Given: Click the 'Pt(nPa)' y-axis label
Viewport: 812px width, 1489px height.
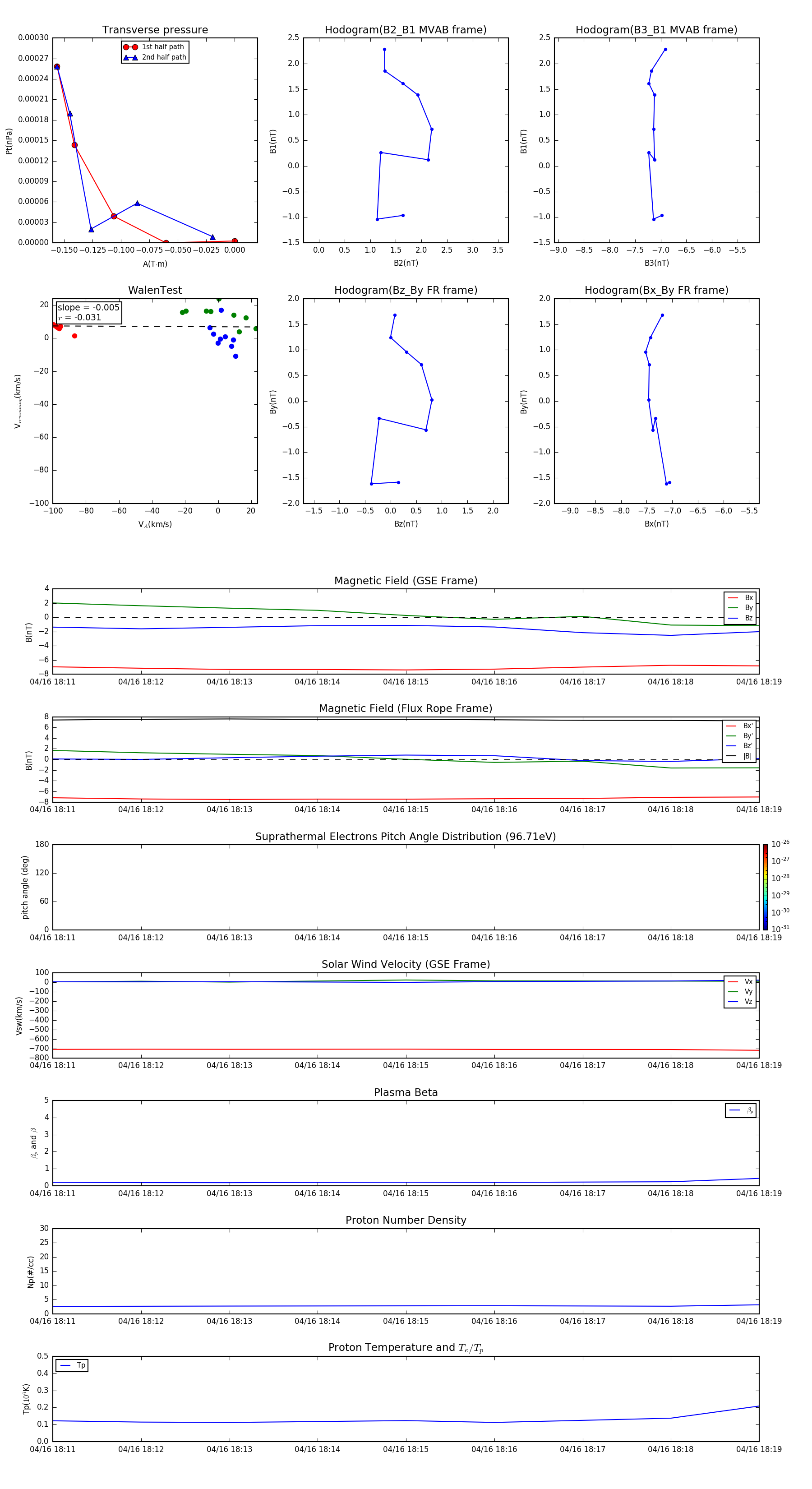Looking at the screenshot, I should pyautogui.click(x=9, y=140).
